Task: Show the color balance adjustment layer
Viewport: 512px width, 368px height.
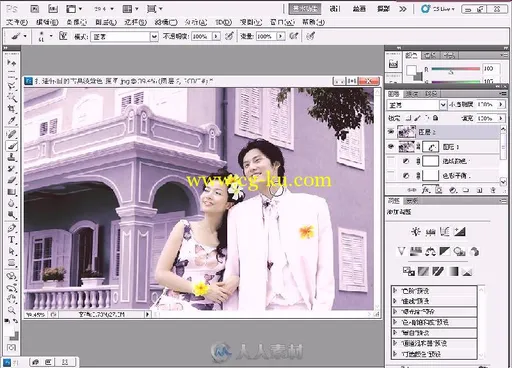Action: point(391,176)
